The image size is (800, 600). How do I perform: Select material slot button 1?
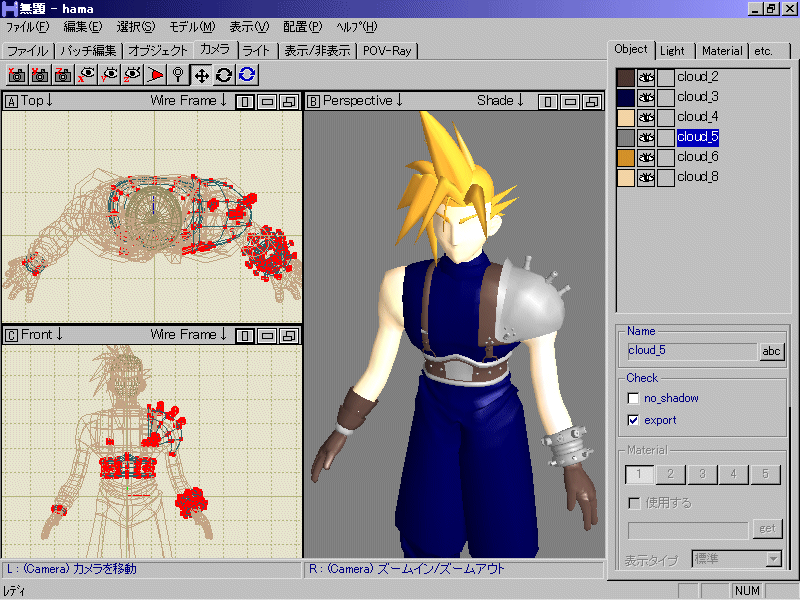639,474
